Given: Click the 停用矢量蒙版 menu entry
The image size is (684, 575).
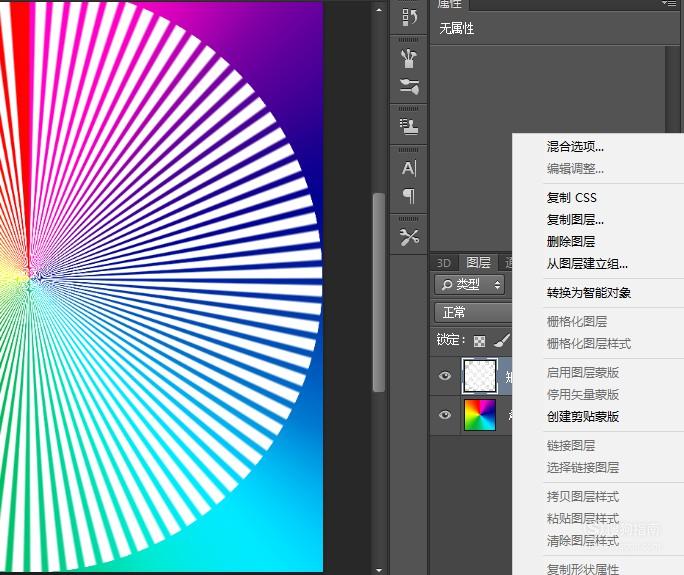Looking at the screenshot, I should tap(583, 394).
